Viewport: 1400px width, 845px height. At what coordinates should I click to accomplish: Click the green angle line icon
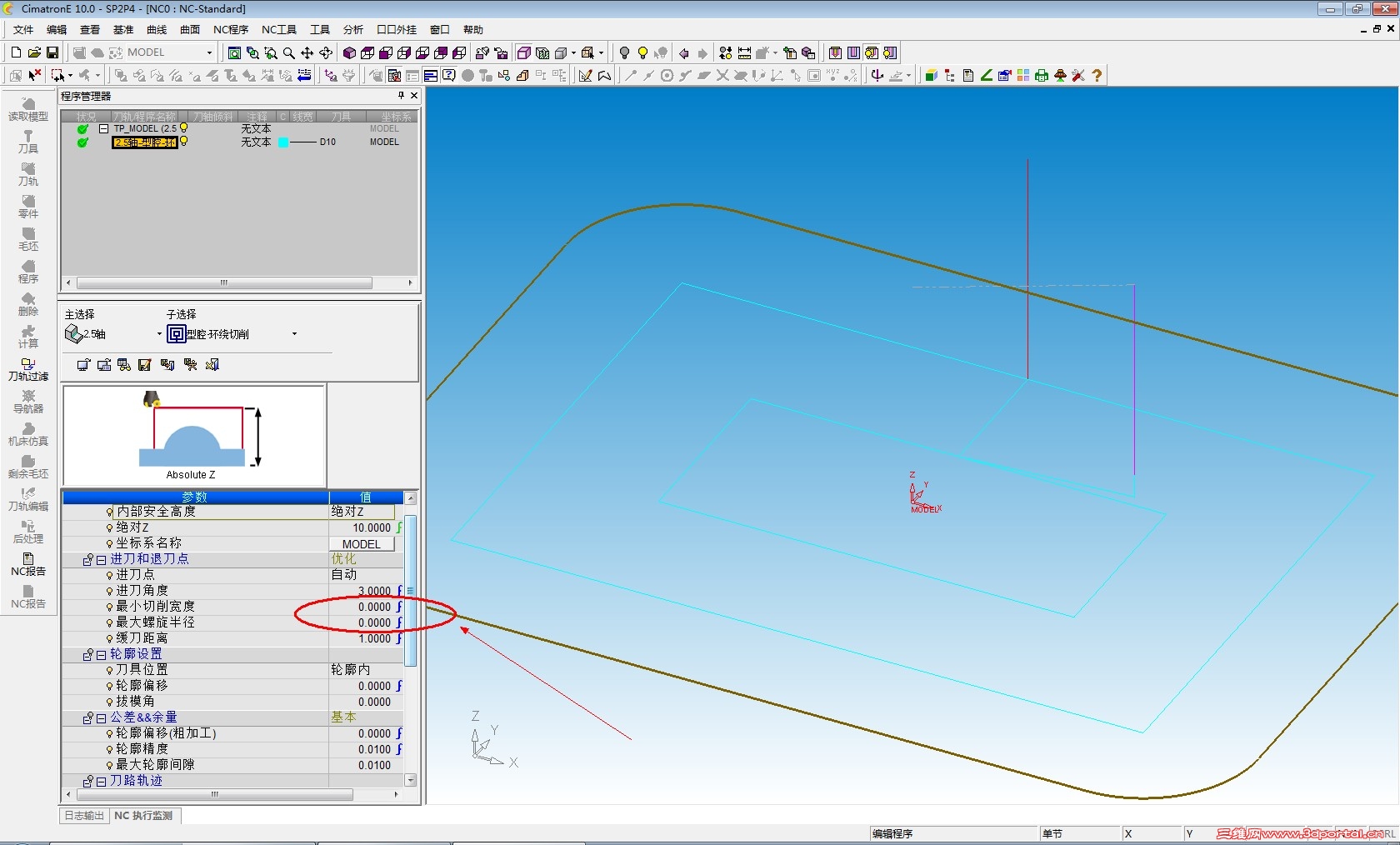pos(987,75)
